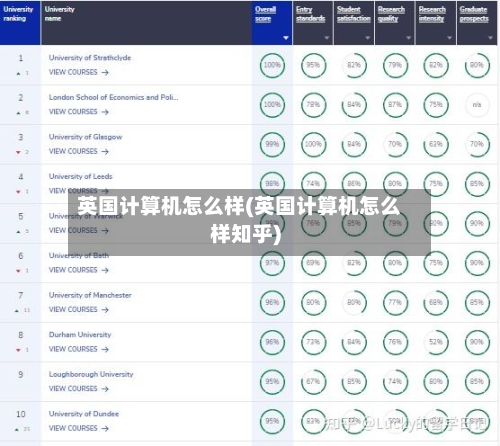The width and height of the screenshot is (500, 446).
Task: Open University of Leeds page
Action: coord(80,176)
